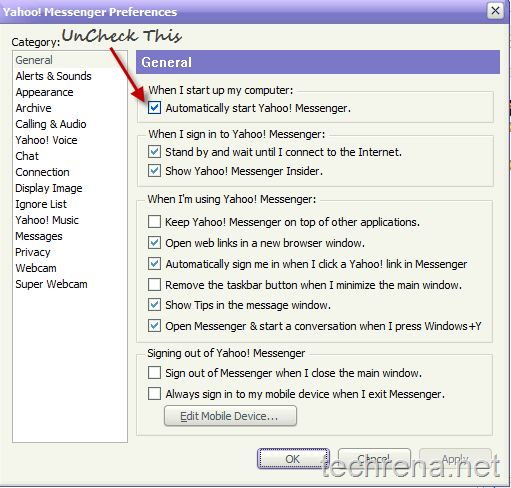The image size is (511, 488).
Task: Uncheck Show Tips in the message window
Action: coord(154,305)
